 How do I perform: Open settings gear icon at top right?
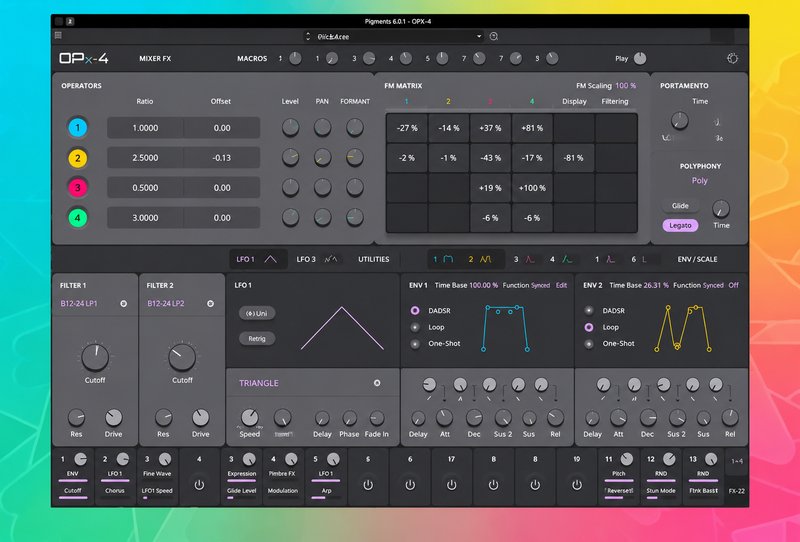(x=732, y=59)
